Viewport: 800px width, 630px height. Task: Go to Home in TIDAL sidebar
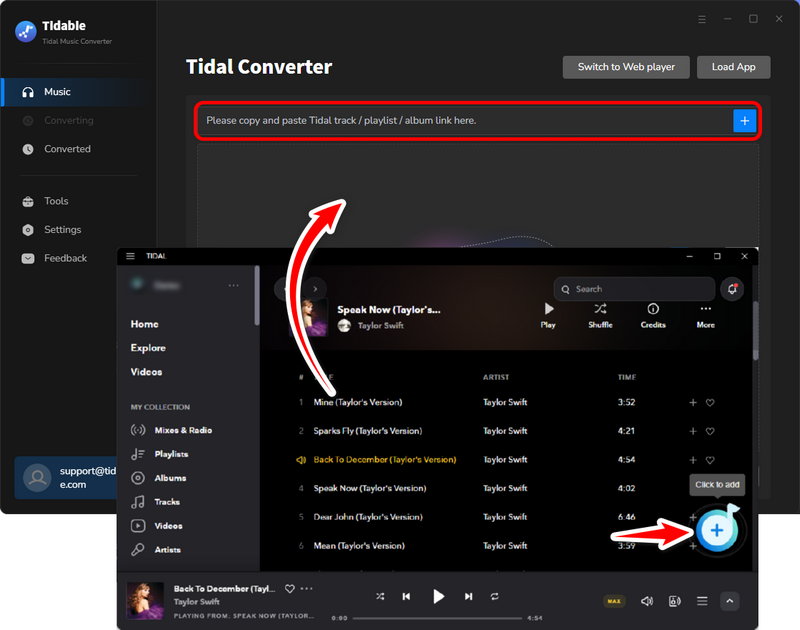pos(144,324)
